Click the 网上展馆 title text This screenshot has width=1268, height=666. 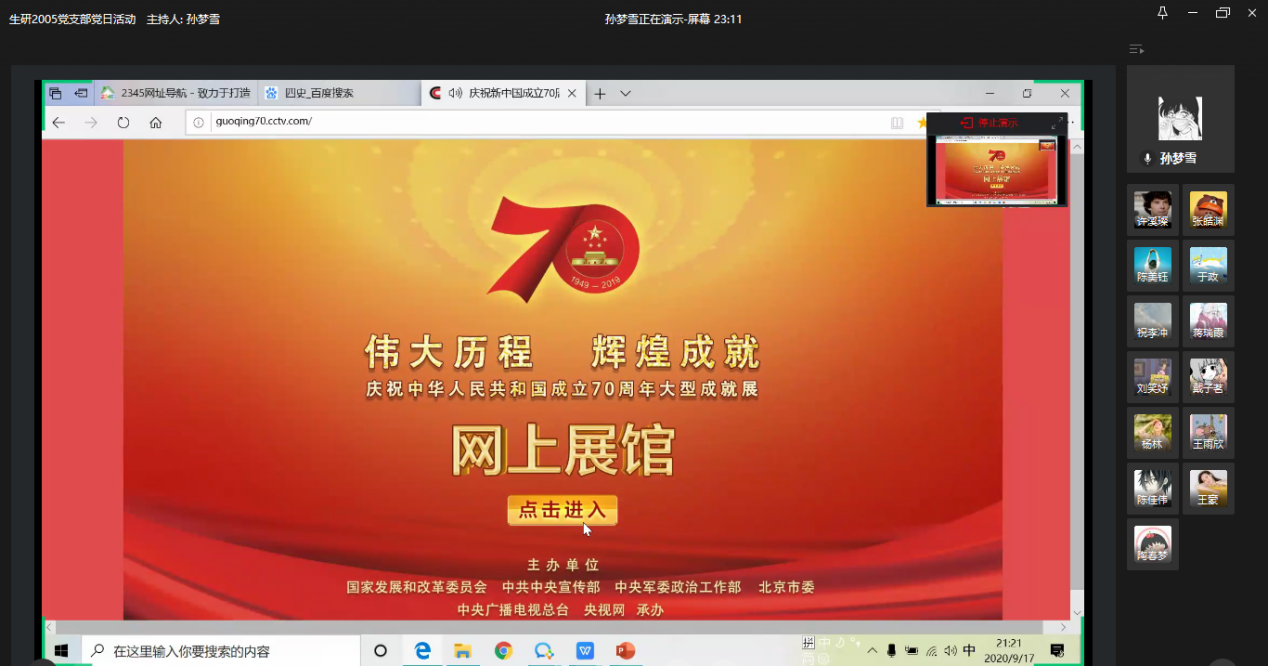tap(563, 451)
